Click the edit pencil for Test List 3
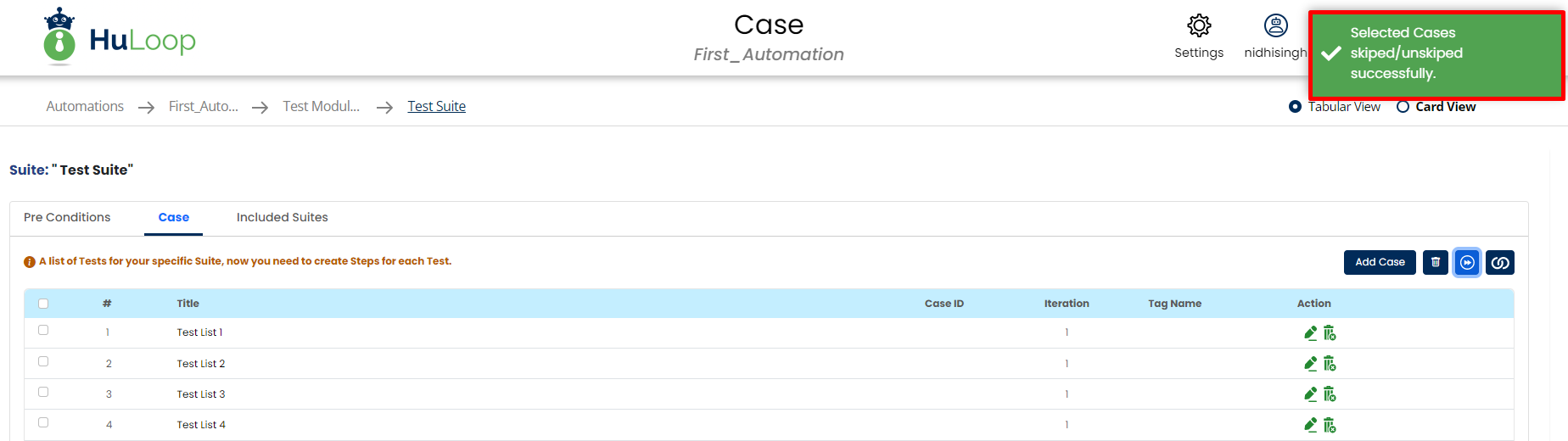The width and height of the screenshot is (1568, 441). click(1311, 394)
